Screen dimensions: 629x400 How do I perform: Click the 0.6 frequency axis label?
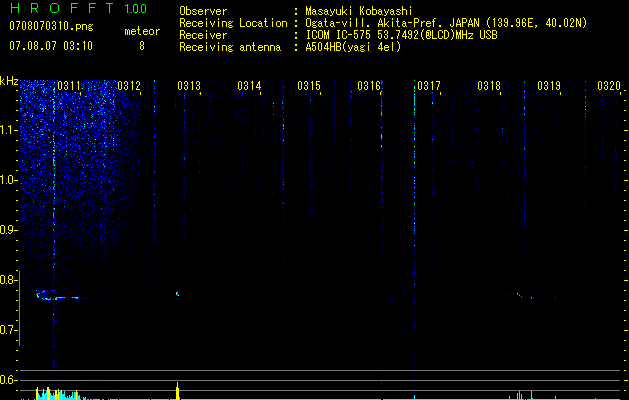pyautogui.click(x=7, y=380)
